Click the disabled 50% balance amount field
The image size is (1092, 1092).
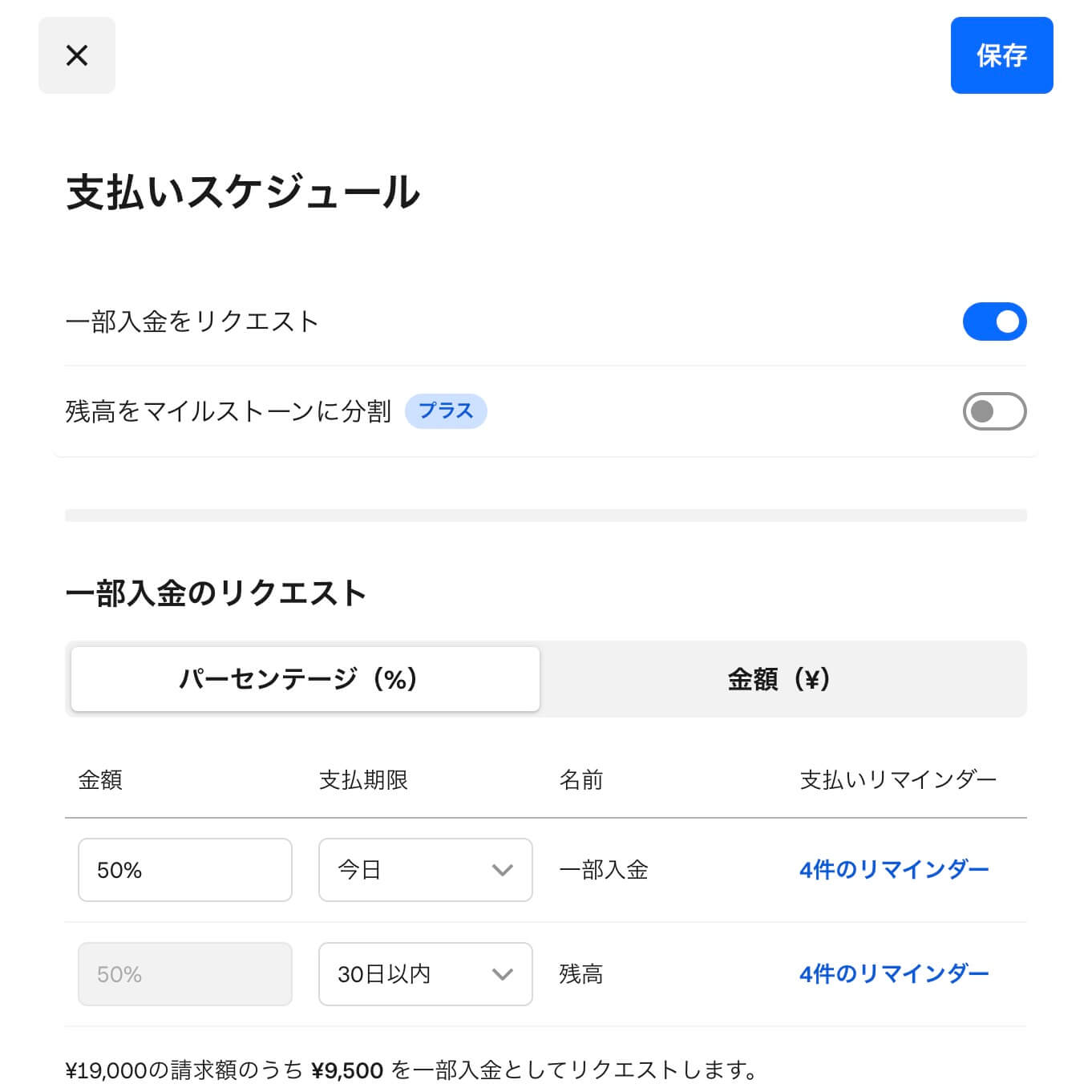pos(185,974)
